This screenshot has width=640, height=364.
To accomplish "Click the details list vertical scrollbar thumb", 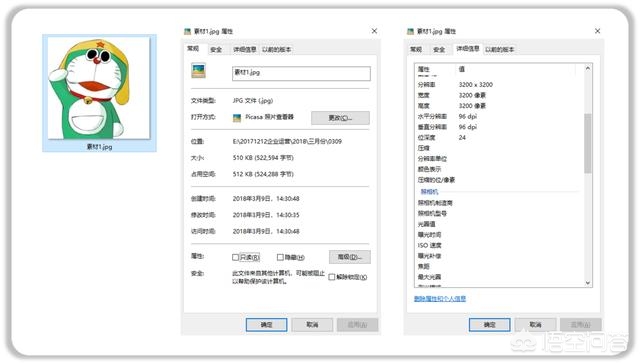I will point(588,143).
